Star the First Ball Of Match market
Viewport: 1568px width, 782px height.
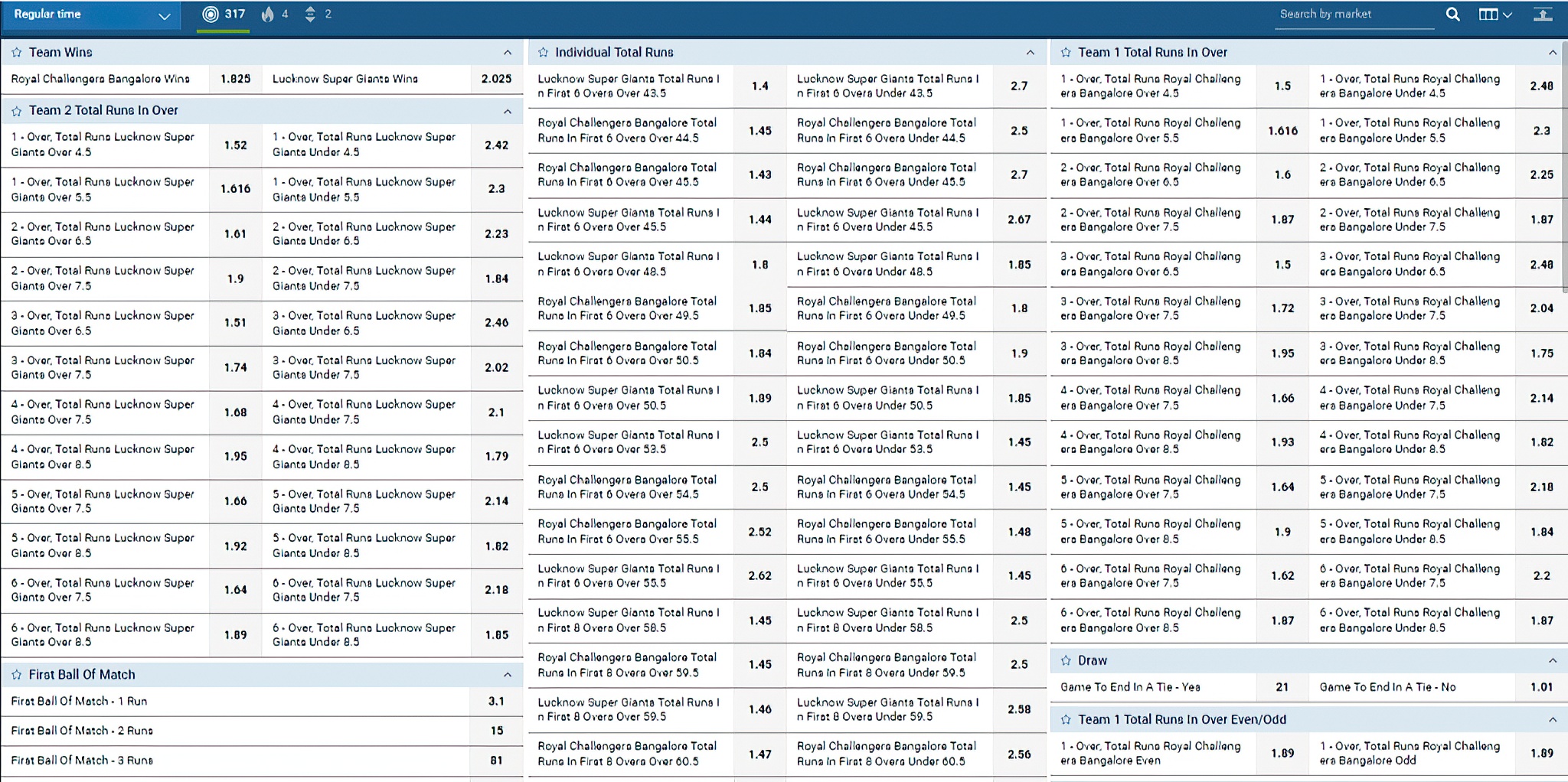[16, 675]
